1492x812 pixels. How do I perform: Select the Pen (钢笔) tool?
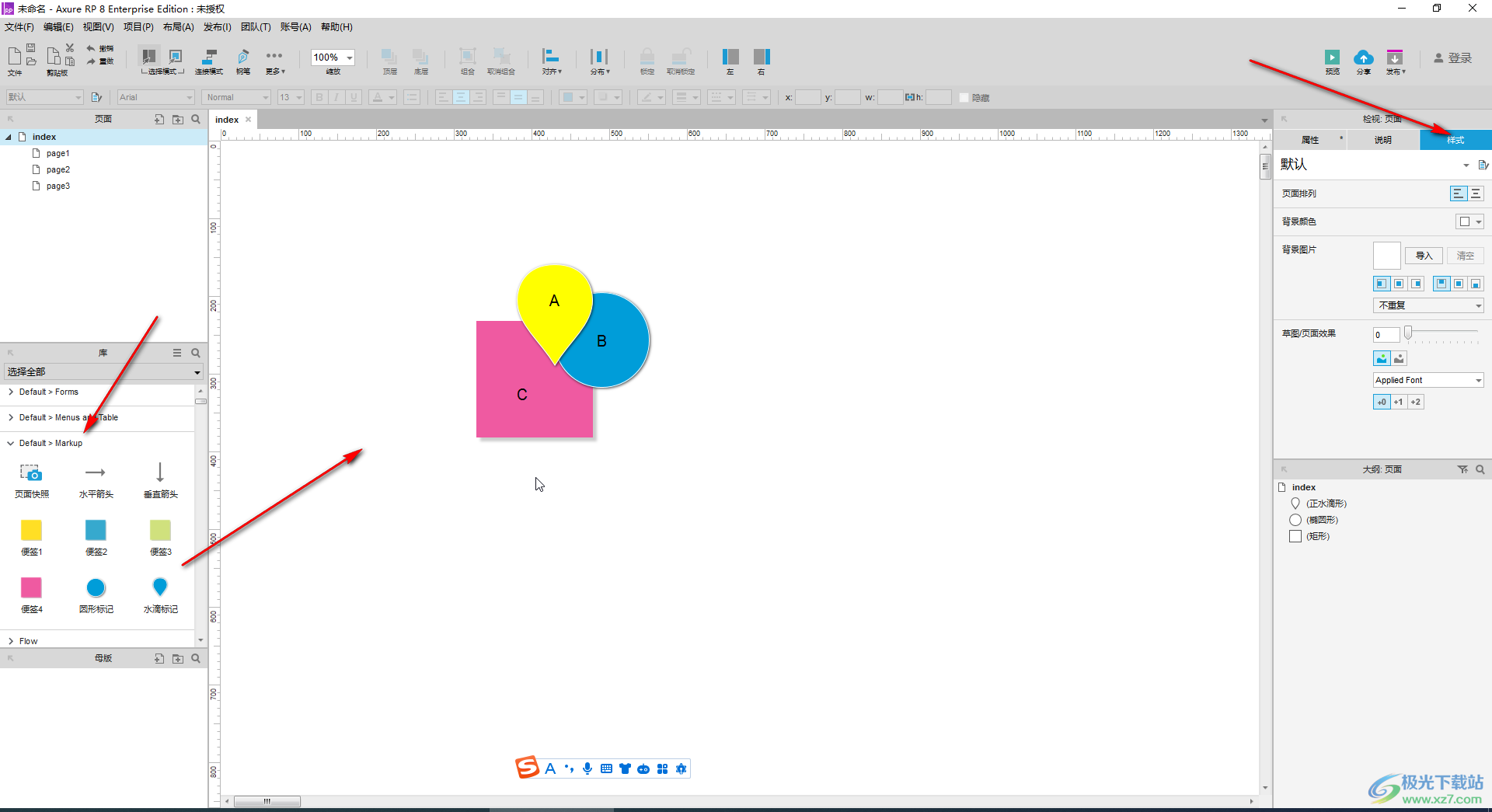pos(243,59)
